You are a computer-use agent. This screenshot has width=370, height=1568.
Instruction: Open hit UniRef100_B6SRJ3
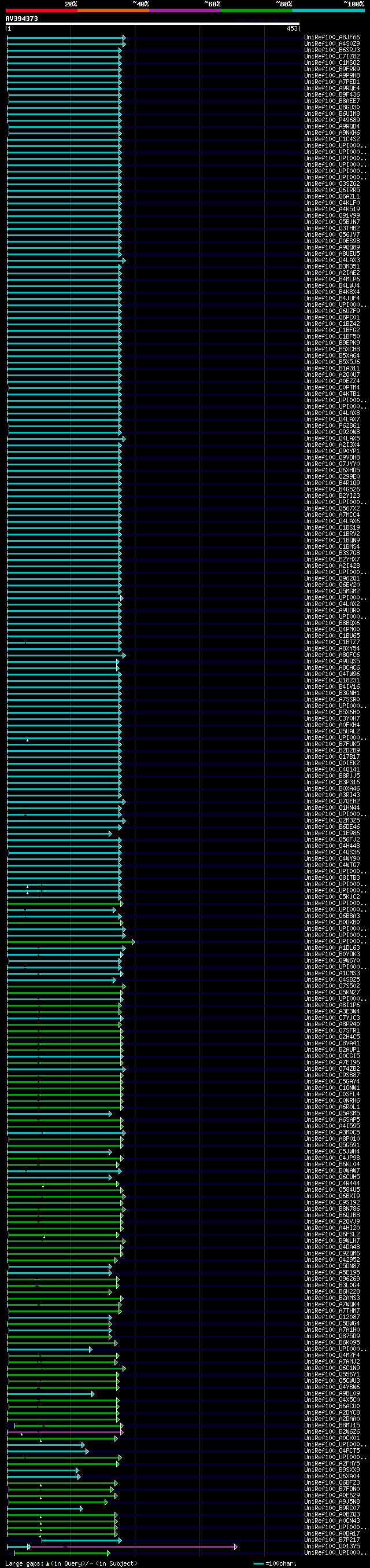click(332, 50)
